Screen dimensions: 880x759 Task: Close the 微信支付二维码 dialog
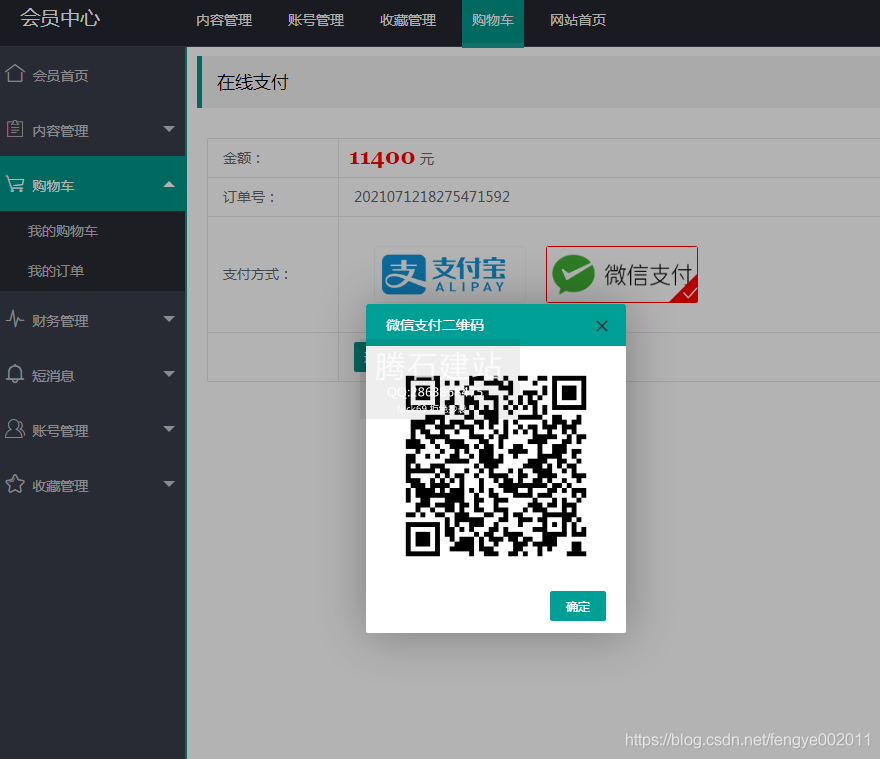click(x=602, y=326)
